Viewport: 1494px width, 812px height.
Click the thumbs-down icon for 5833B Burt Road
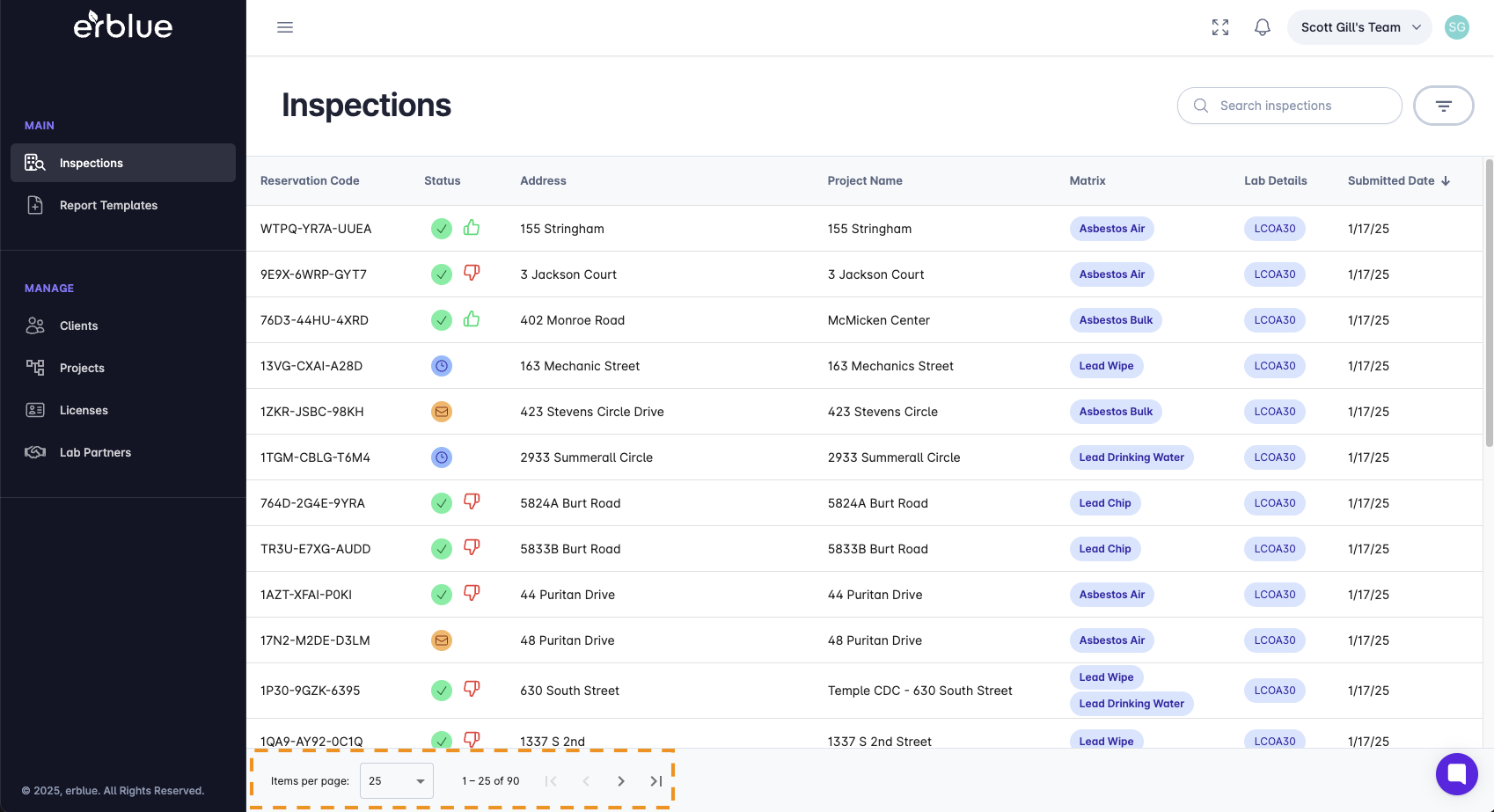472,548
